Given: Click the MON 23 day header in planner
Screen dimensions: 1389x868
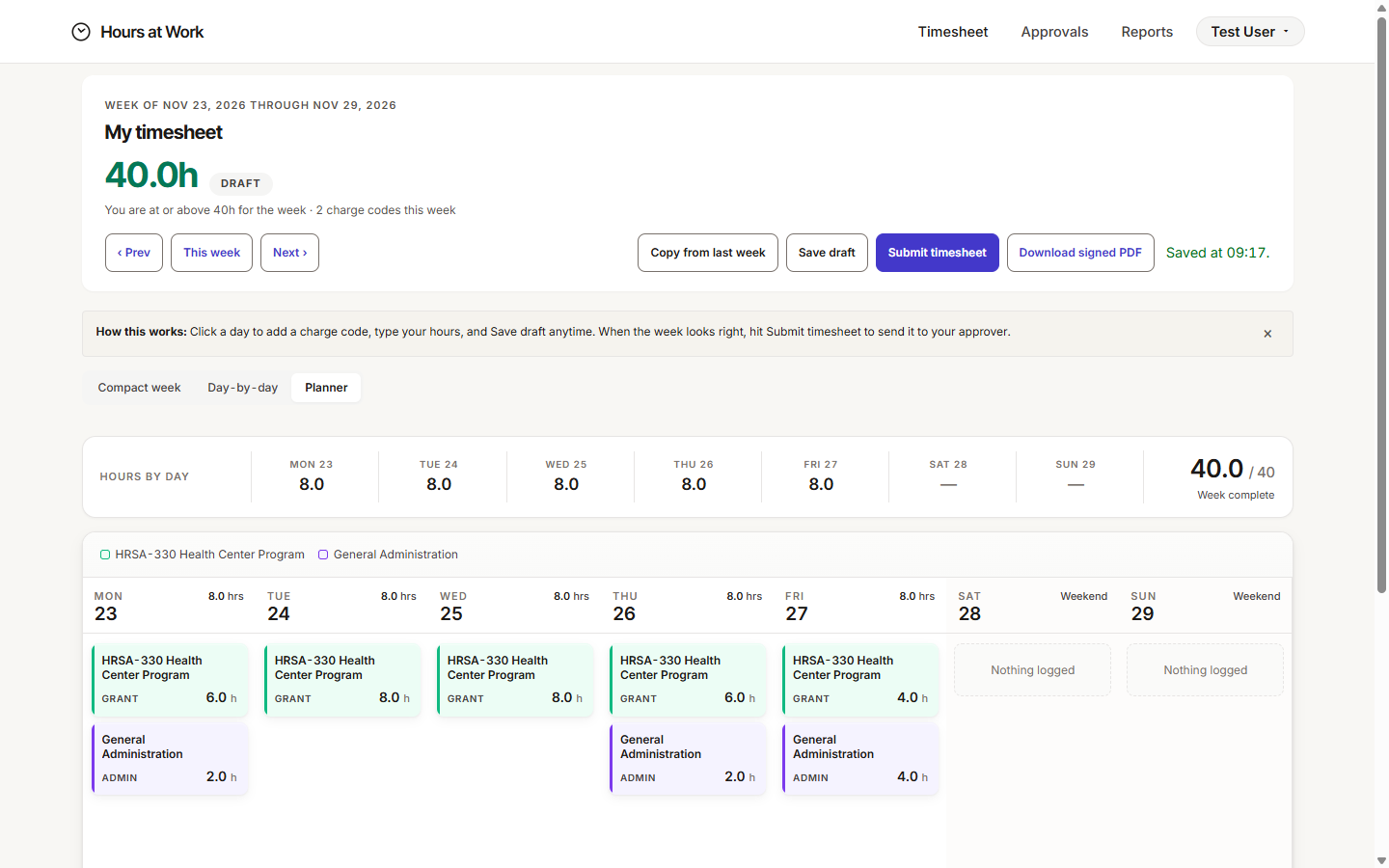Looking at the screenshot, I should (169, 607).
